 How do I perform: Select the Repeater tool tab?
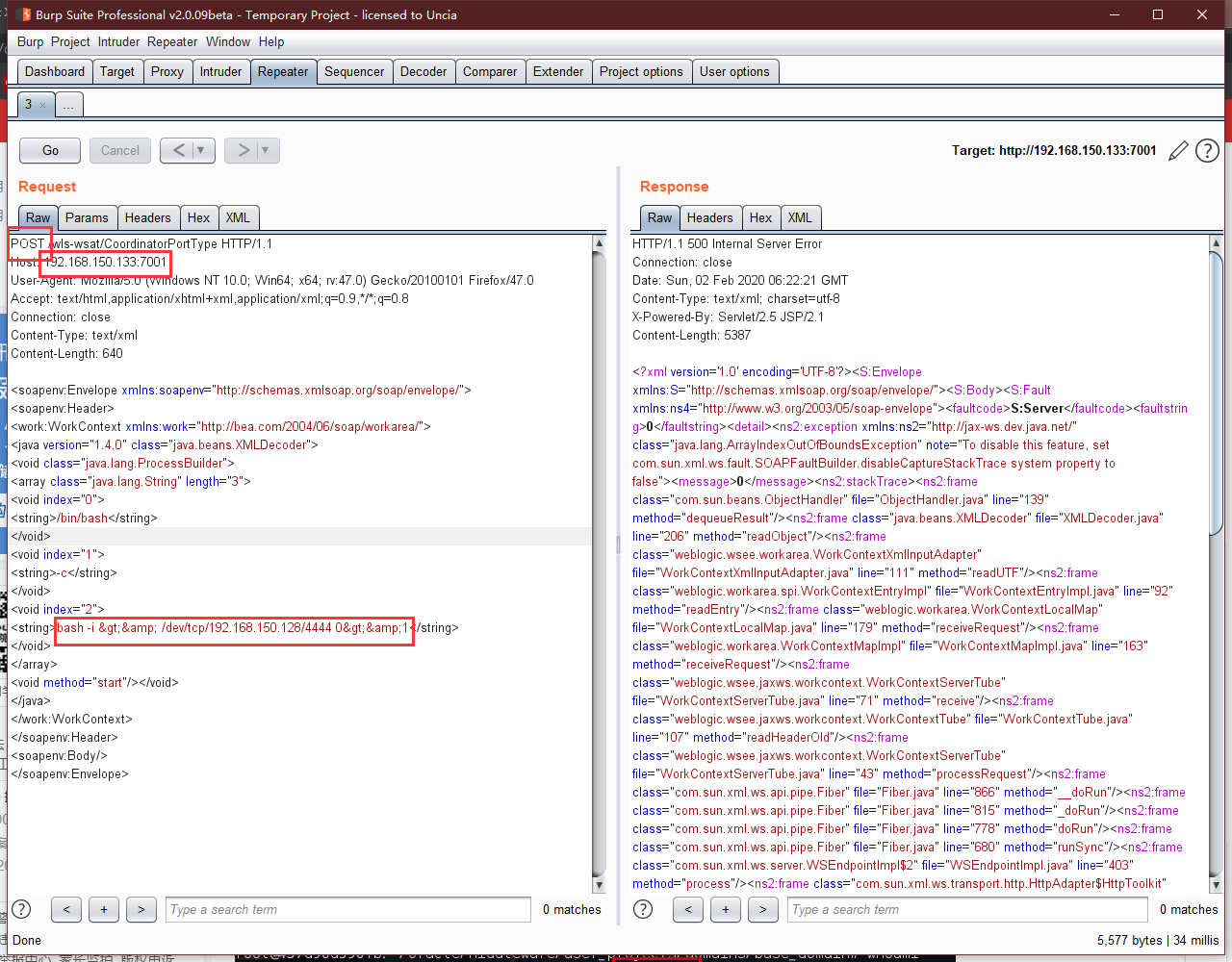point(283,71)
